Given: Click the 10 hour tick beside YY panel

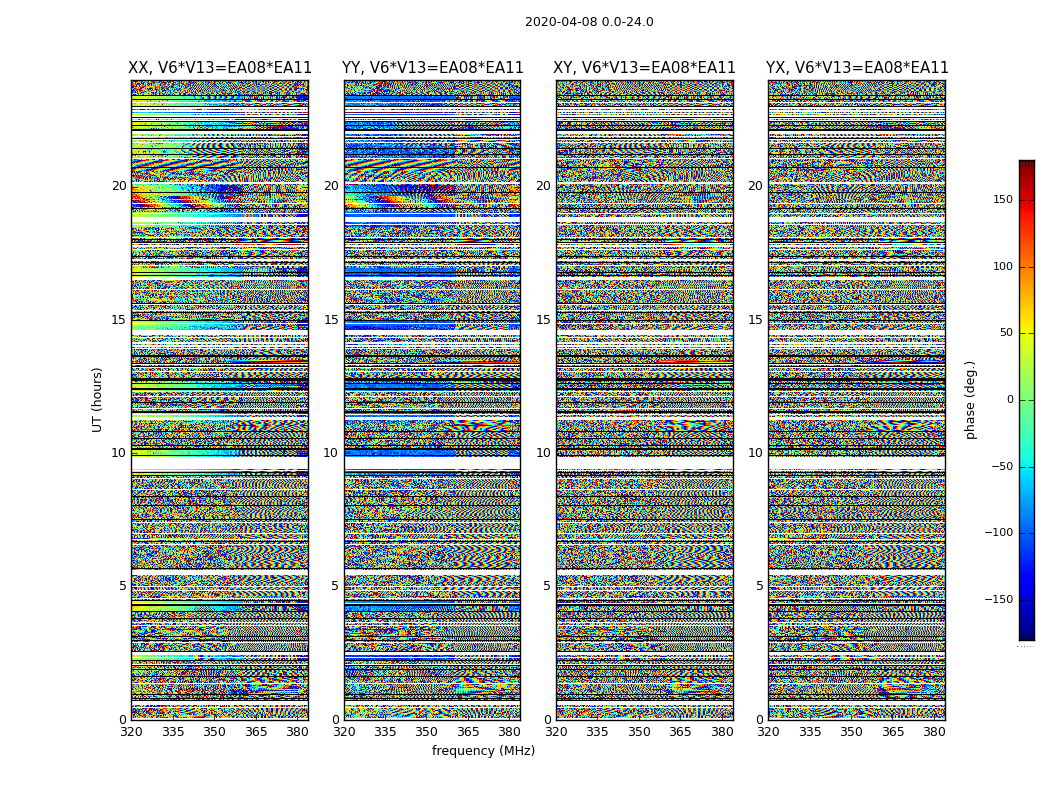Looking at the screenshot, I should (331, 453).
